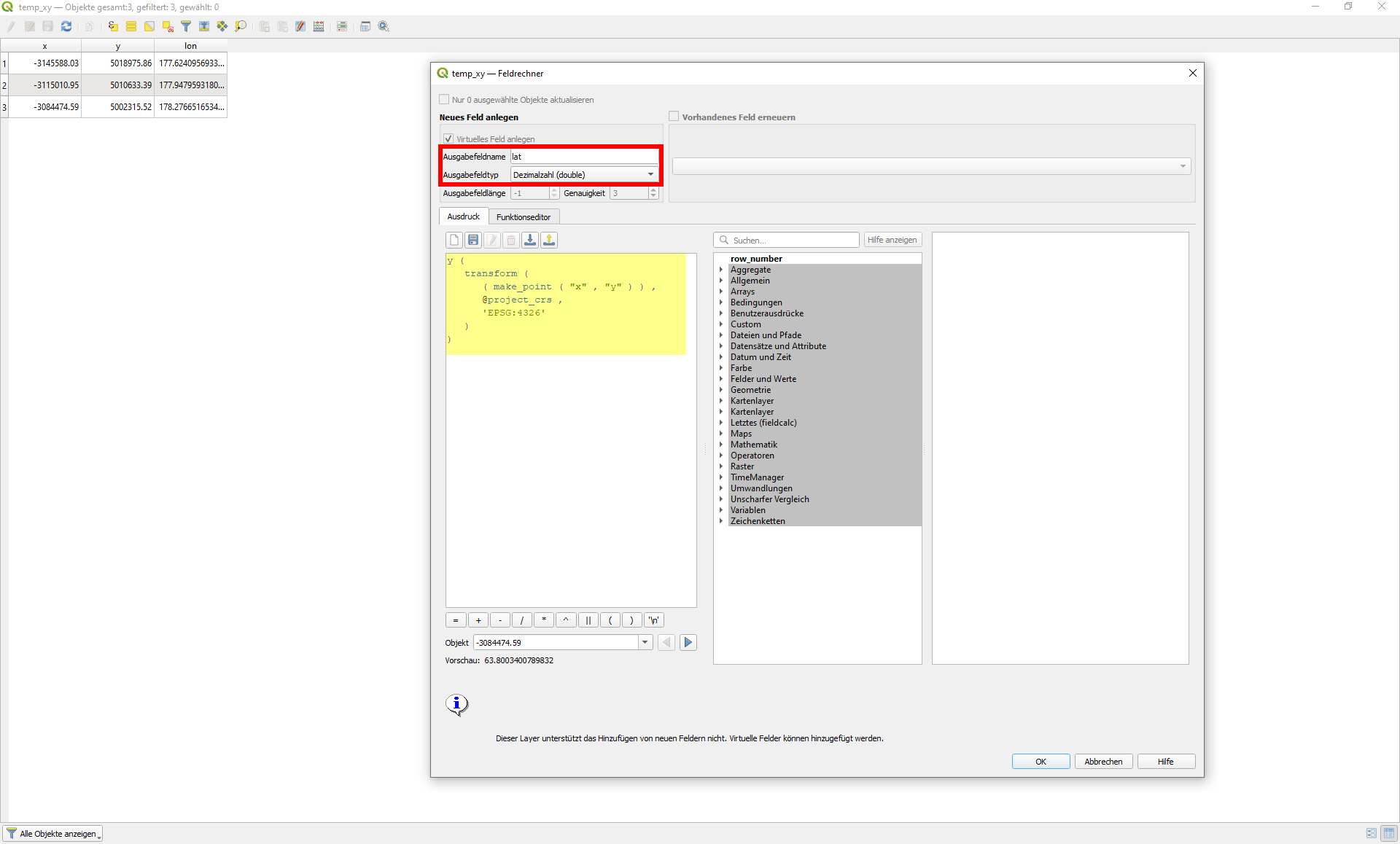
Task: Toggle 'Virtuelles Feld anlegen' checkbox
Action: (x=448, y=138)
